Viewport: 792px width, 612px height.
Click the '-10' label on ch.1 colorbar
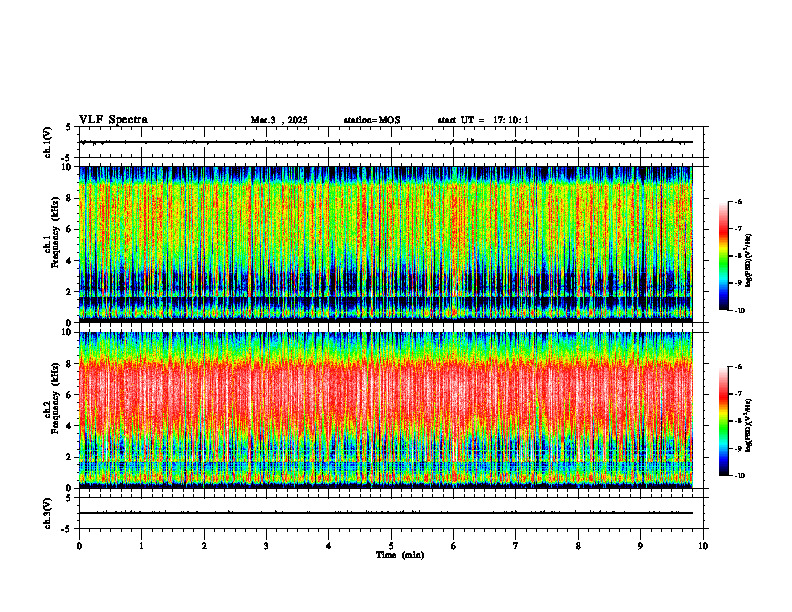click(739, 311)
